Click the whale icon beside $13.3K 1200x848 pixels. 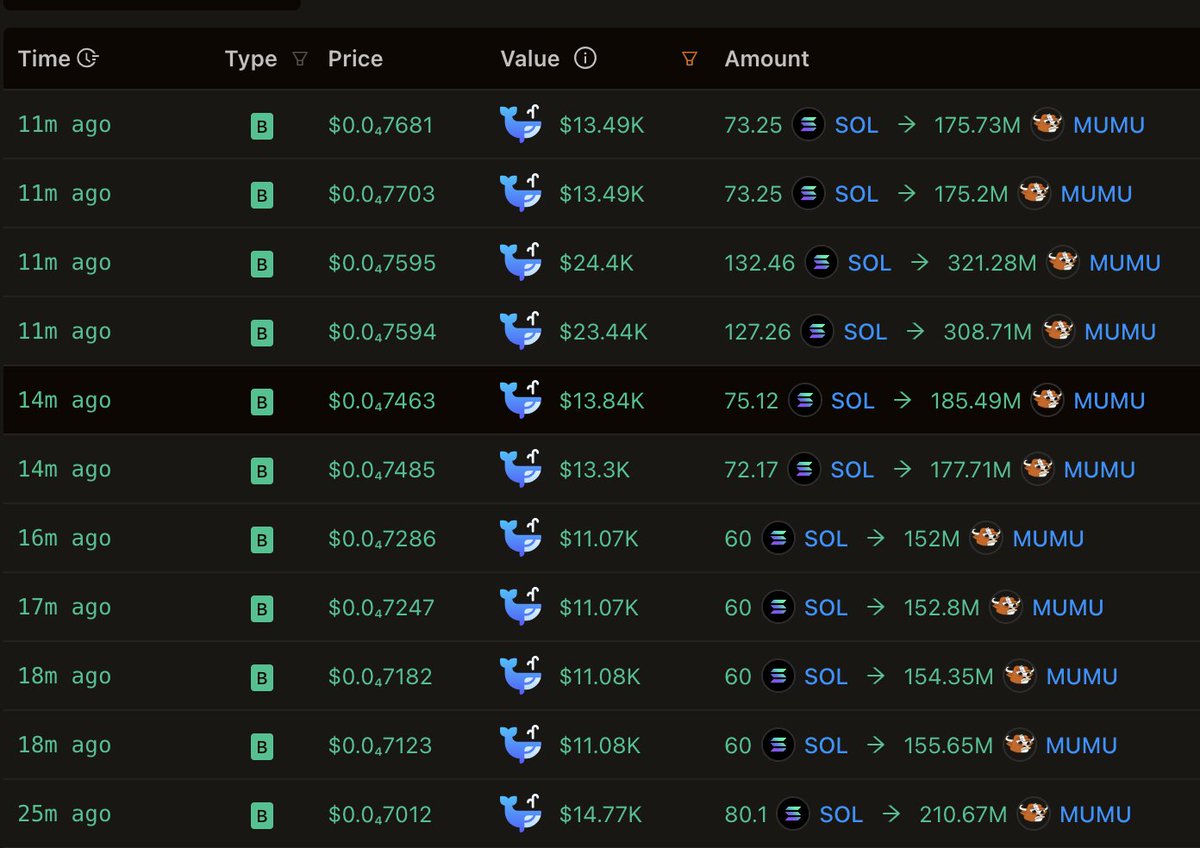pyautogui.click(x=520, y=469)
